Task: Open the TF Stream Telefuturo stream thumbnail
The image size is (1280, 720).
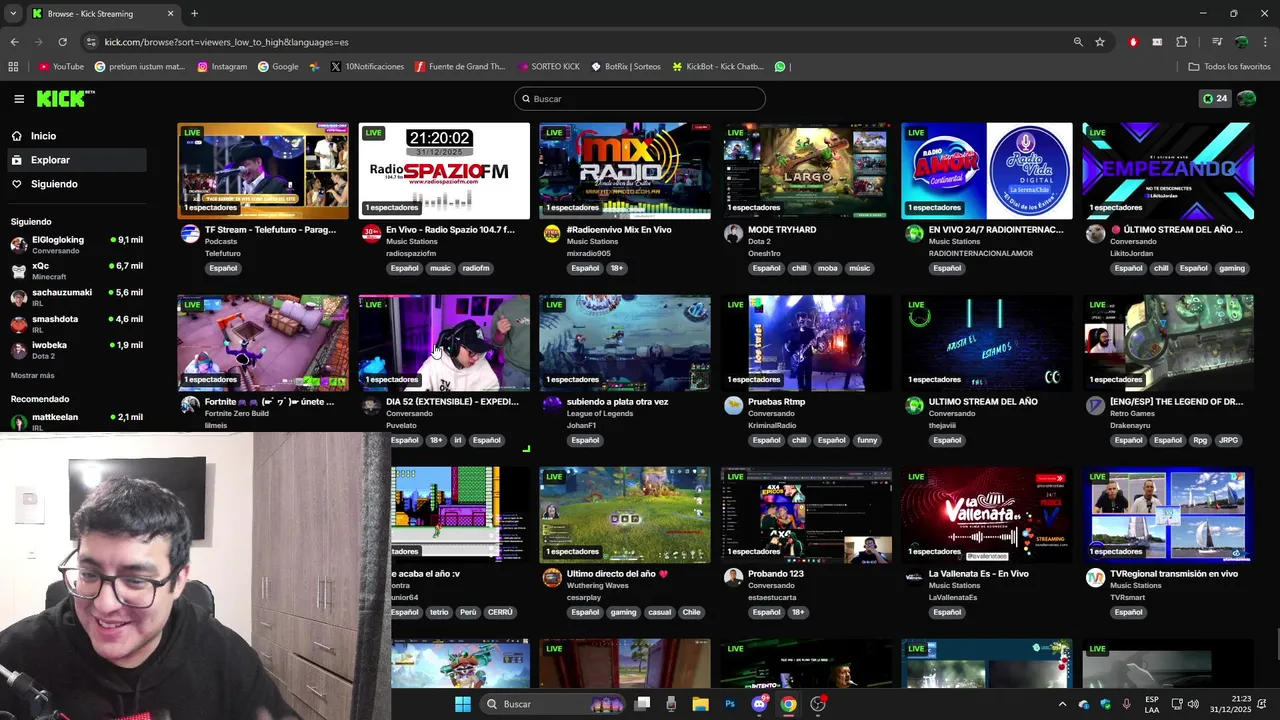Action: pyautogui.click(x=263, y=171)
